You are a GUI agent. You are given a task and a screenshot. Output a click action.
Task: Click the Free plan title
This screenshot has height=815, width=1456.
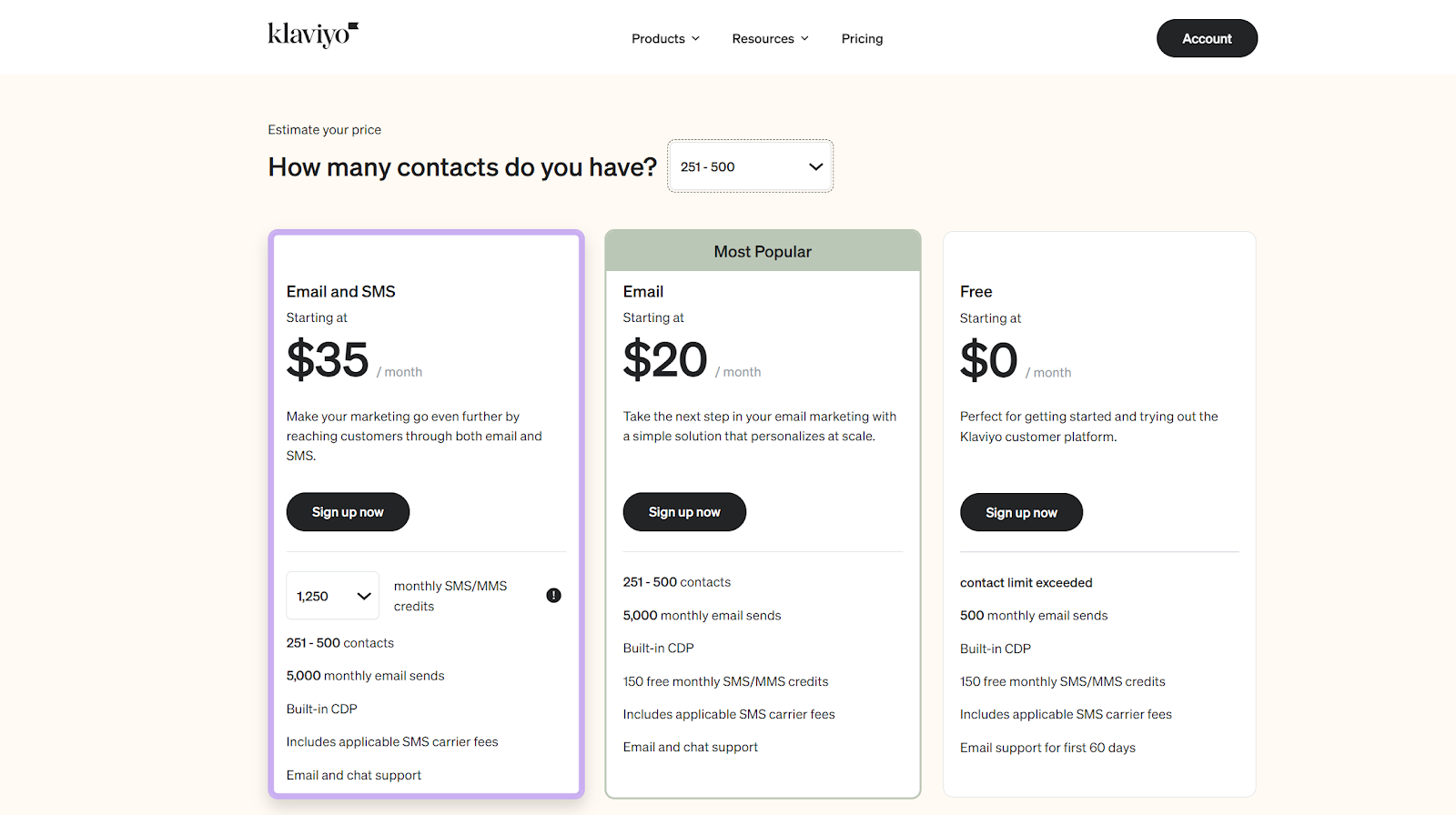976,291
